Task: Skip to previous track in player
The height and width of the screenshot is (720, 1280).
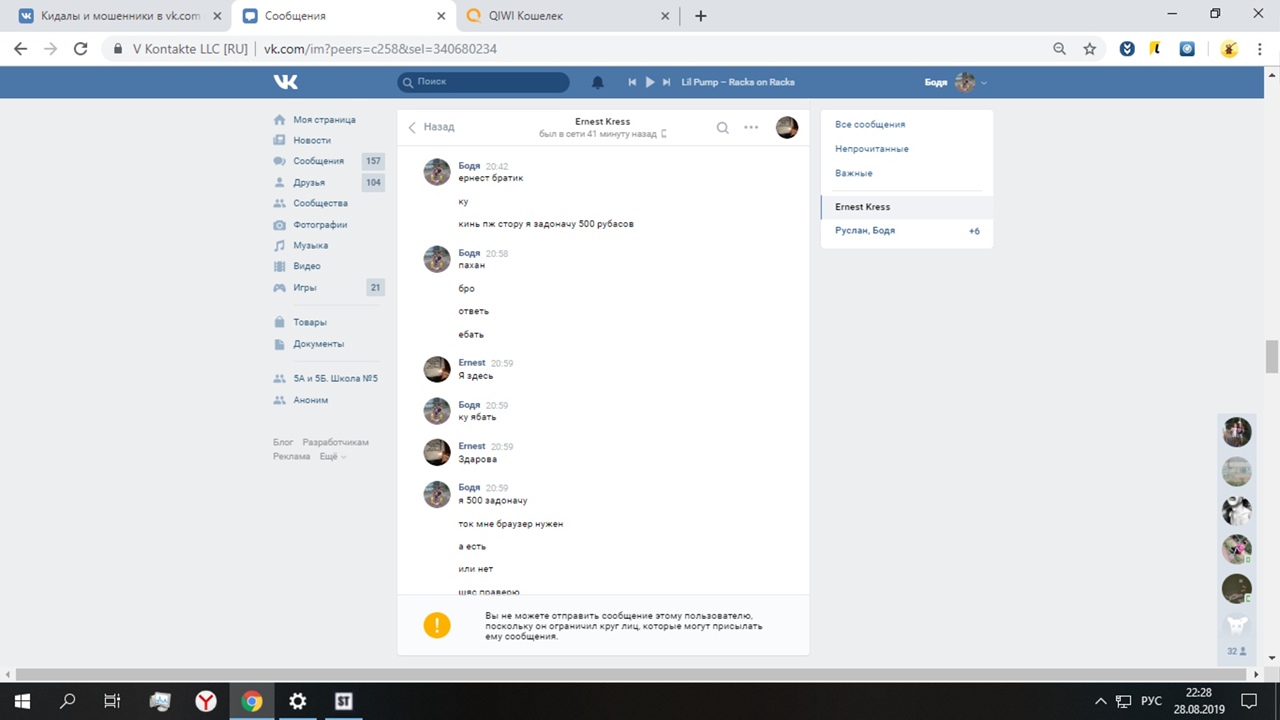Action: click(632, 82)
